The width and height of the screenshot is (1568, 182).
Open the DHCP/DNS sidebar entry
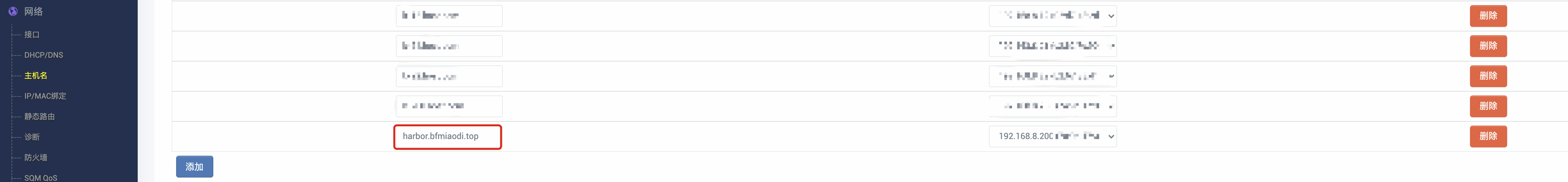pyautogui.click(x=44, y=55)
